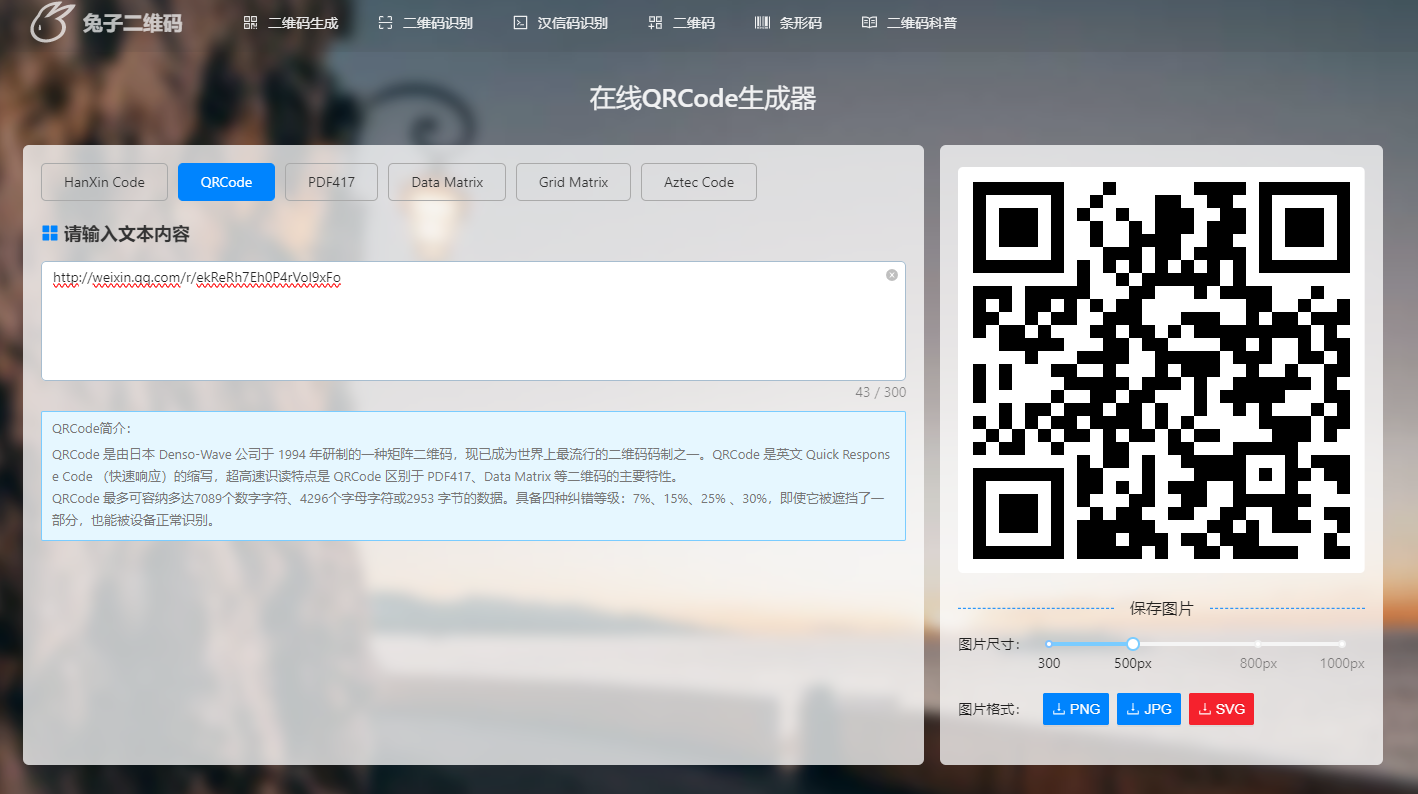Click the 图片格式 label
Screen dimensions: 1418x794
click(990, 709)
